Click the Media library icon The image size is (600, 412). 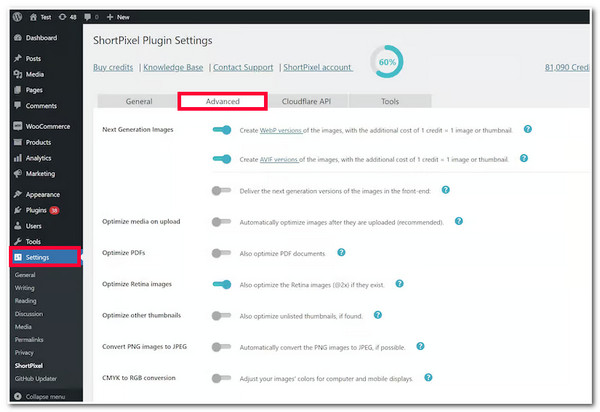click(x=18, y=74)
